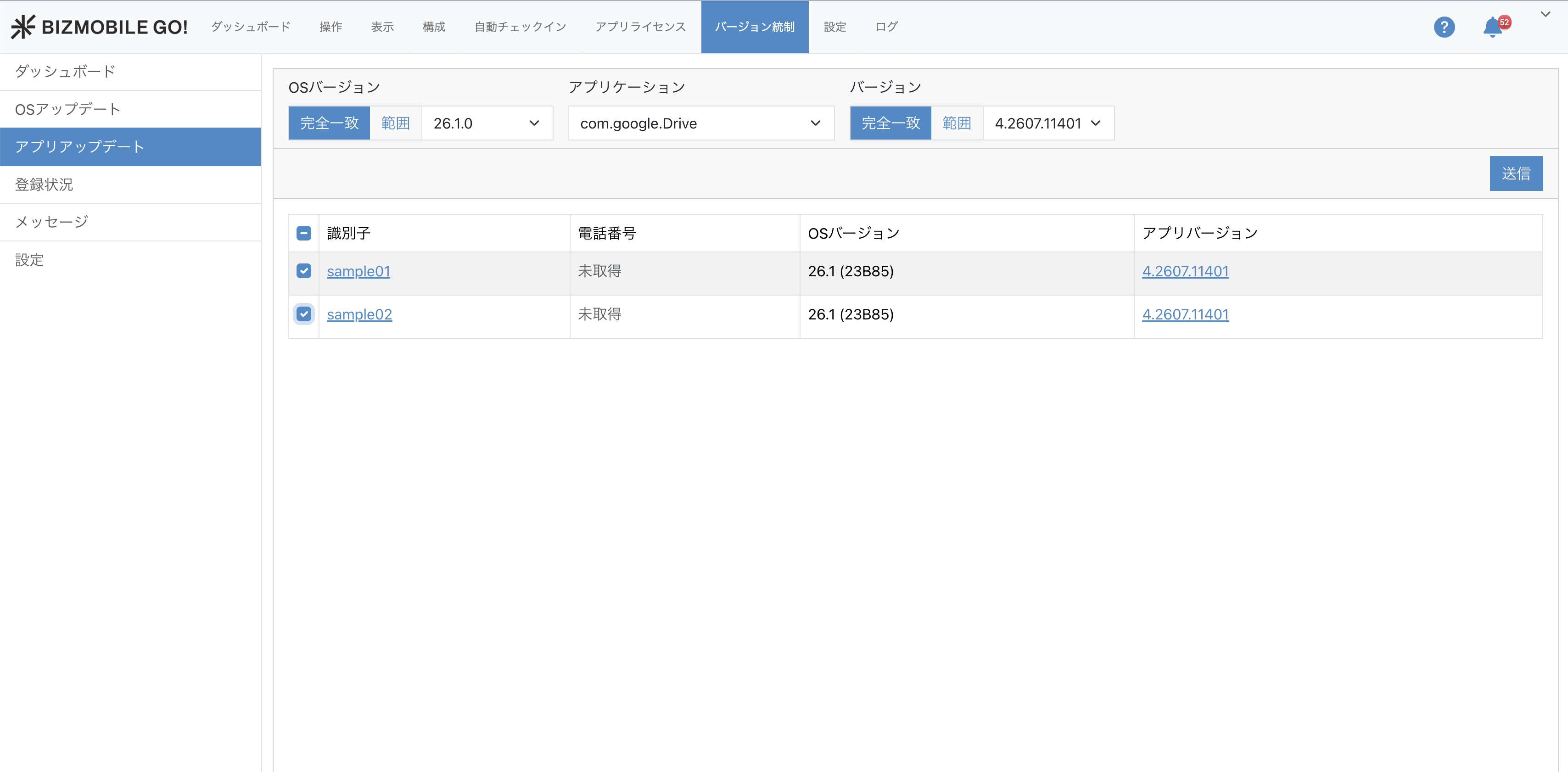
Task: Open the version 4.2607.11401 dropdown
Action: click(x=1047, y=123)
